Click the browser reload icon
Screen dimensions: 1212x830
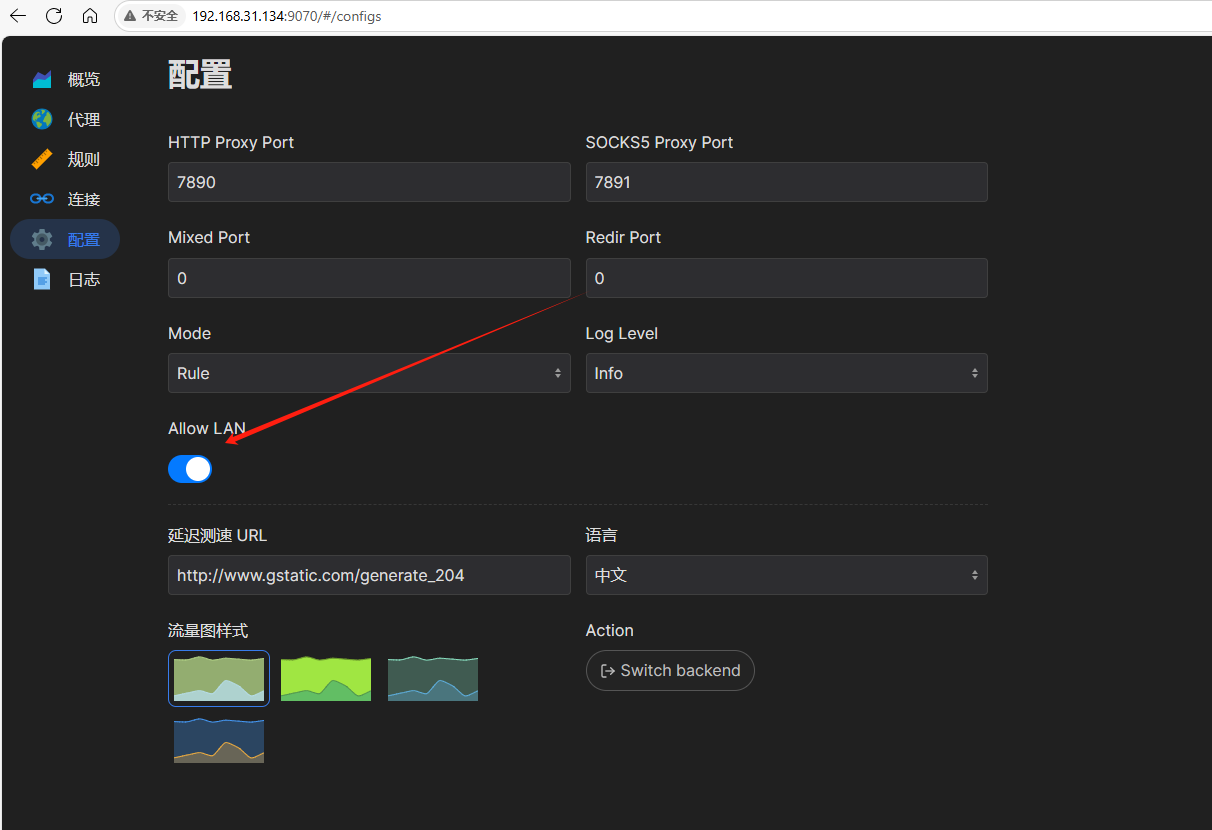pos(54,16)
